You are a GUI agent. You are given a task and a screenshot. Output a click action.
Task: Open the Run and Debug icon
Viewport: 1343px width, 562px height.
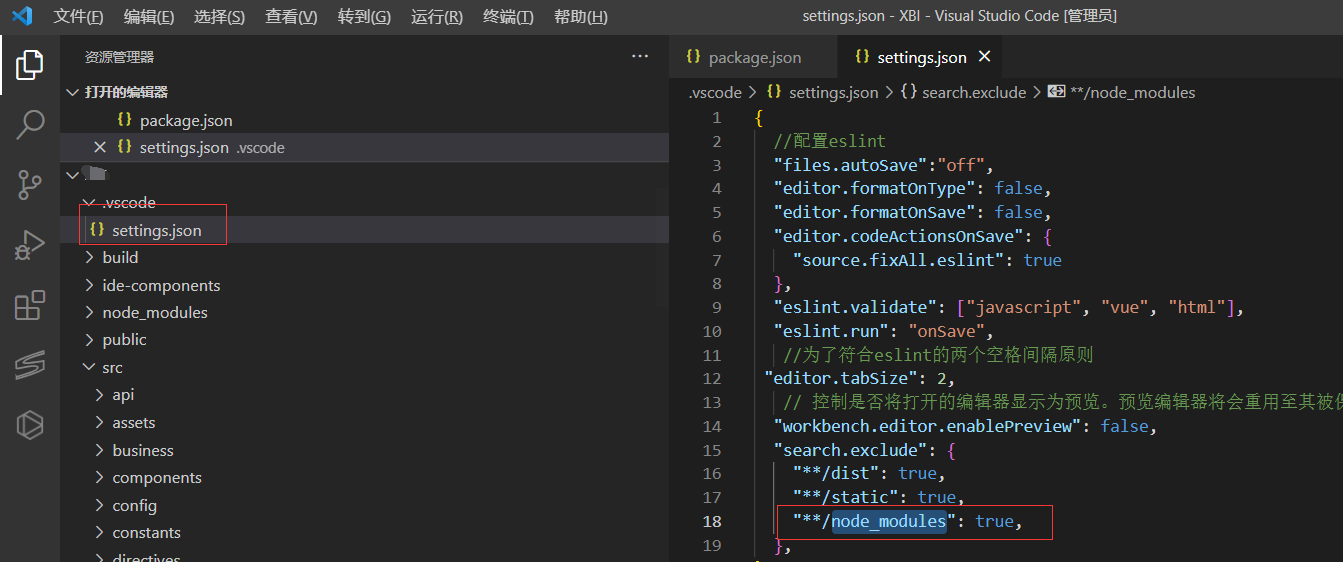[30, 245]
